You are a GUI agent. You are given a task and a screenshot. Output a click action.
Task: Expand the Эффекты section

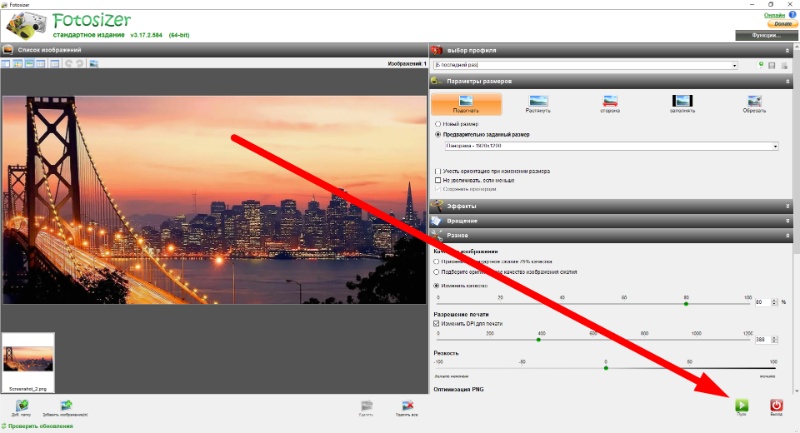coord(611,206)
